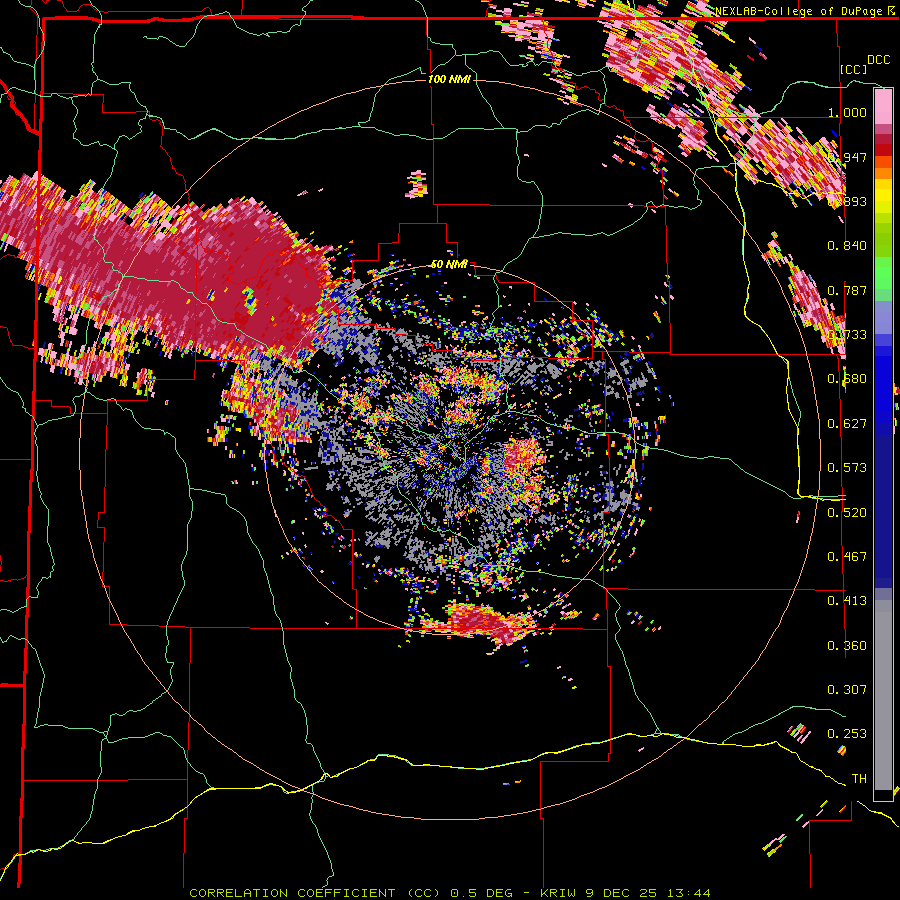
Task: Click the 0.253 legend value
Action: point(847,734)
